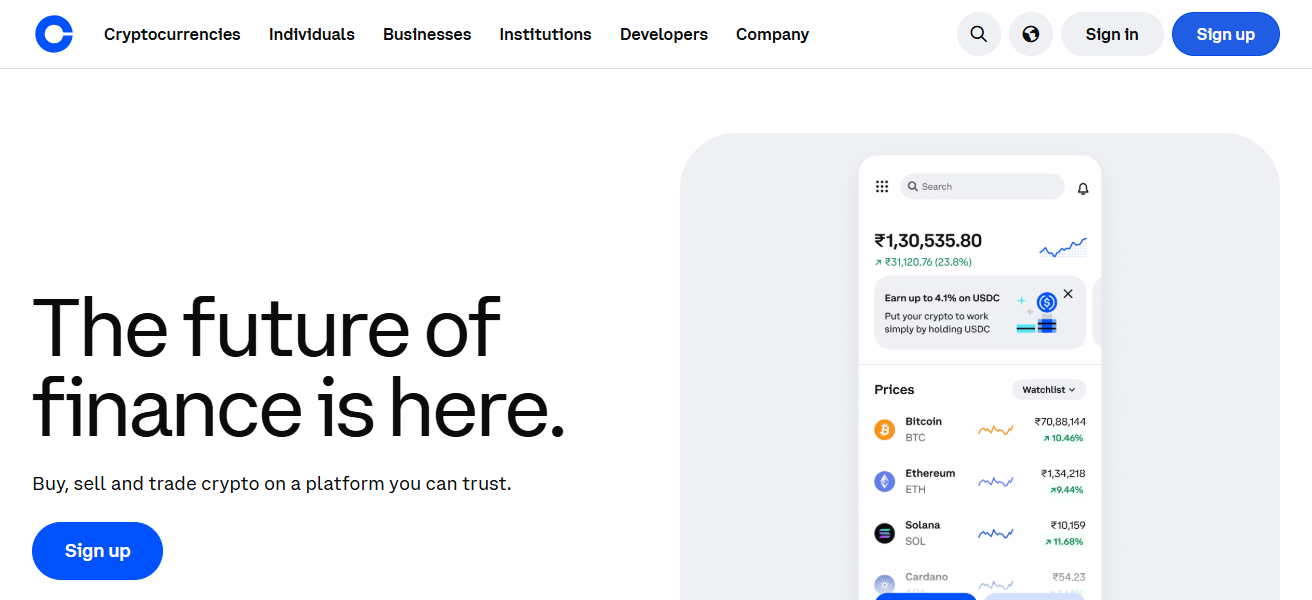The height and width of the screenshot is (600, 1312).
Task: Open the search magnifying glass icon
Action: coord(978,33)
